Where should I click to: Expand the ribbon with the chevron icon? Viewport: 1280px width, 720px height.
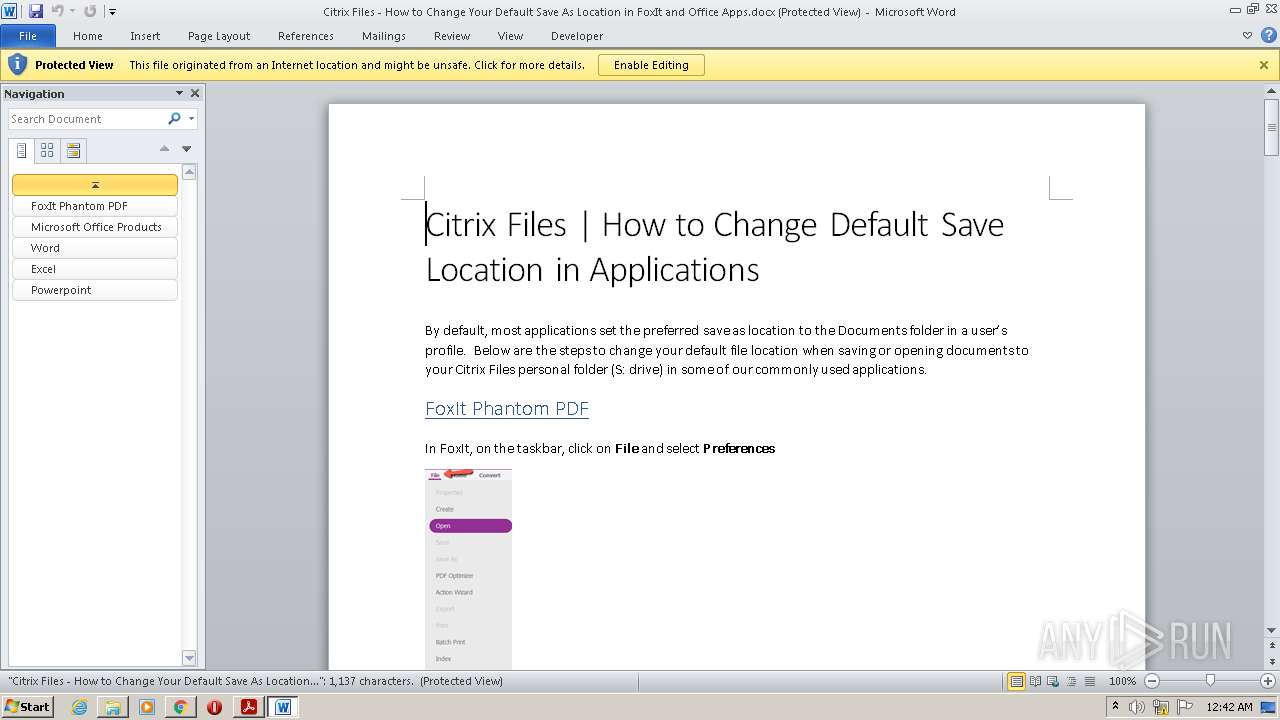coord(1247,36)
